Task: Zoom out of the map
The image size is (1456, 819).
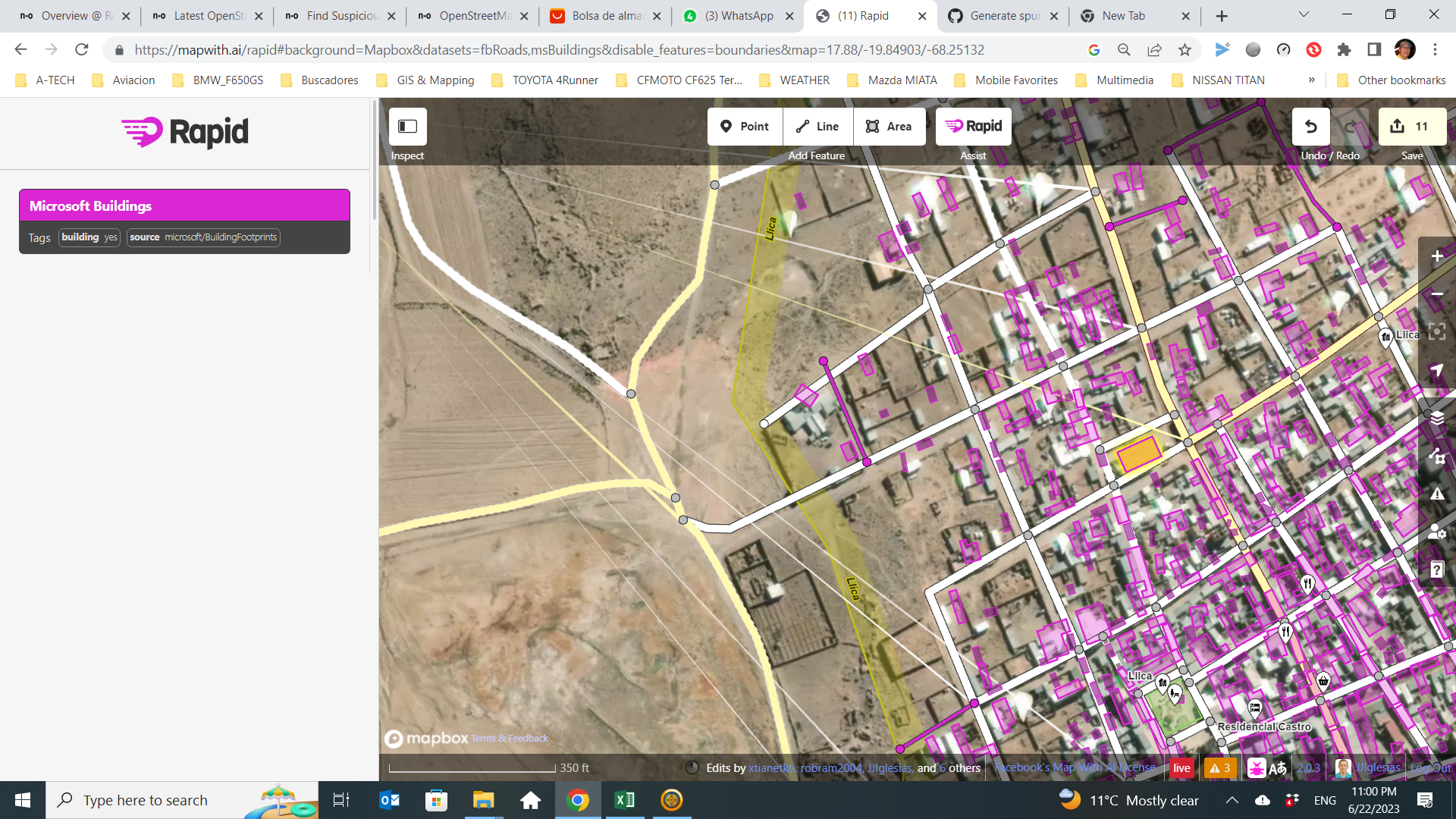Action: click(x=1436, y=294)
